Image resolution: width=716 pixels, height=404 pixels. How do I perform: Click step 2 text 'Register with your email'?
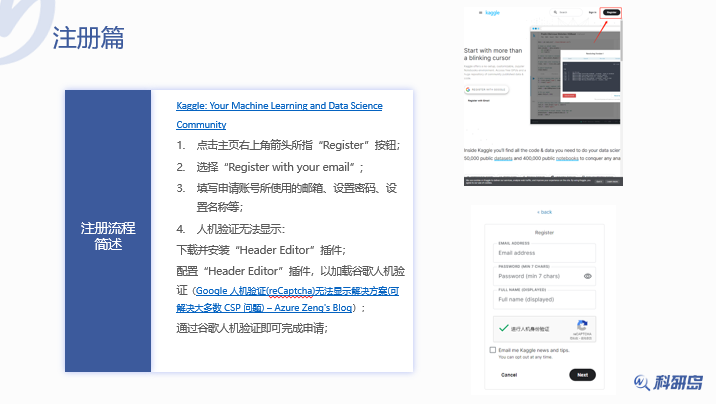pyautogui.click(x=280, y=167)
